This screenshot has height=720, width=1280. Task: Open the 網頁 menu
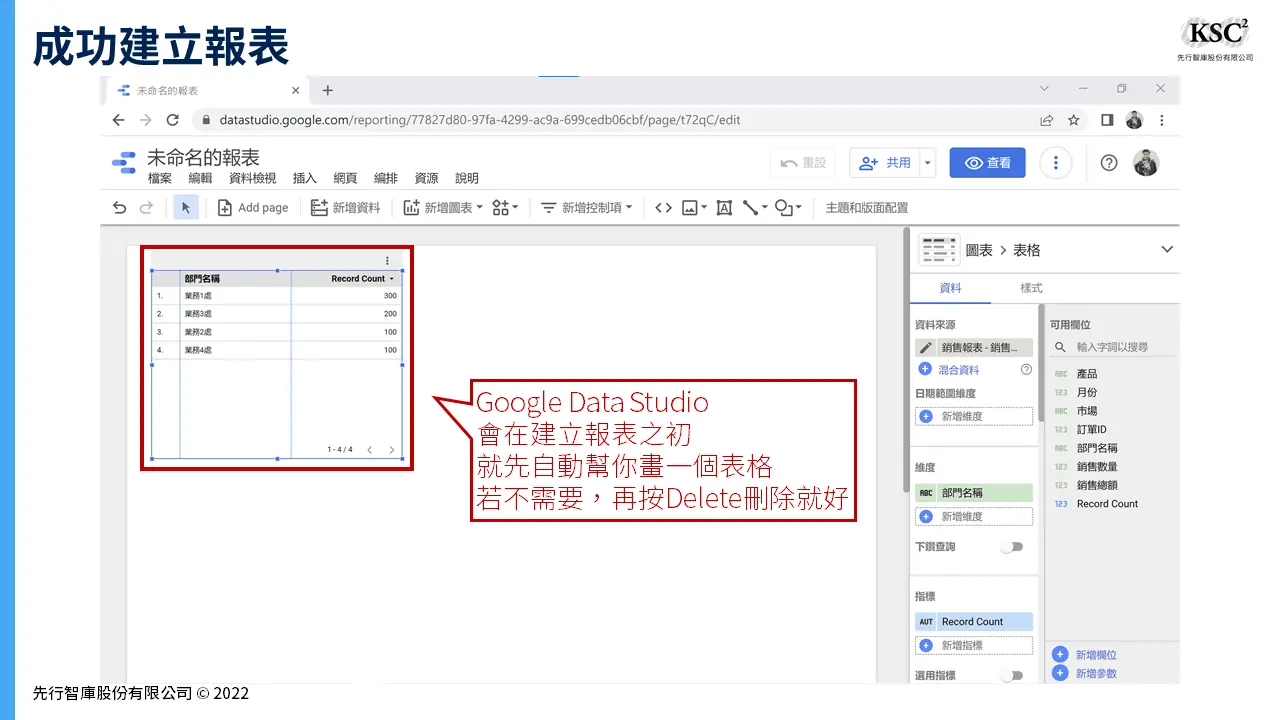pos(345,178)
